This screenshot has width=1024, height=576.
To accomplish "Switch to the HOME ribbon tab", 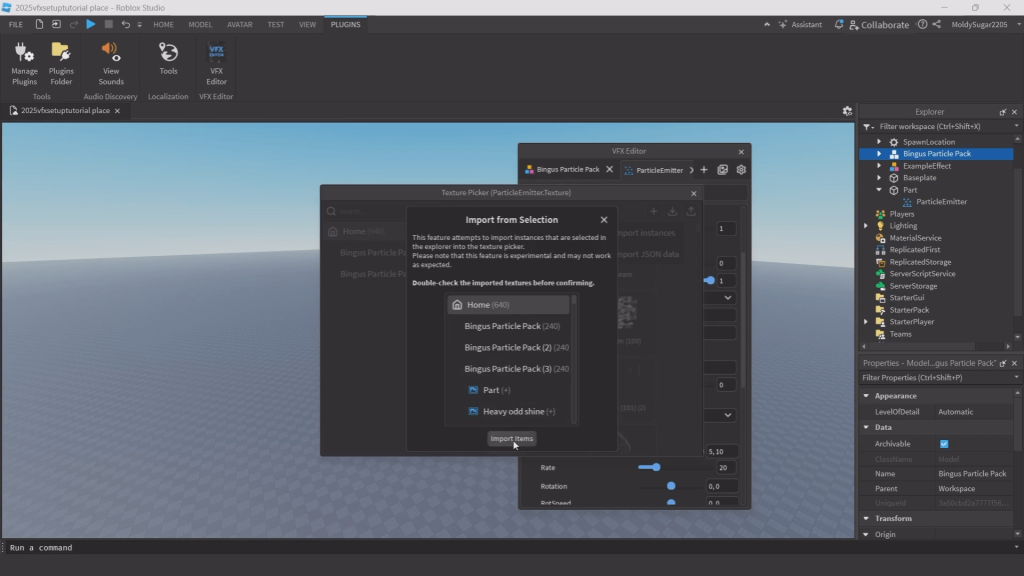I will [x=163, y=24].
